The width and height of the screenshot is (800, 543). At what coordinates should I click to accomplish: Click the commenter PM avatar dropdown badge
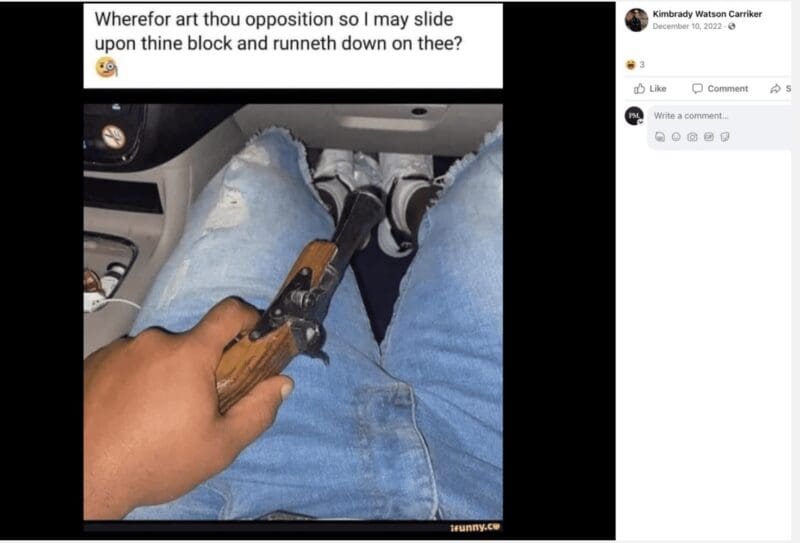640,121
